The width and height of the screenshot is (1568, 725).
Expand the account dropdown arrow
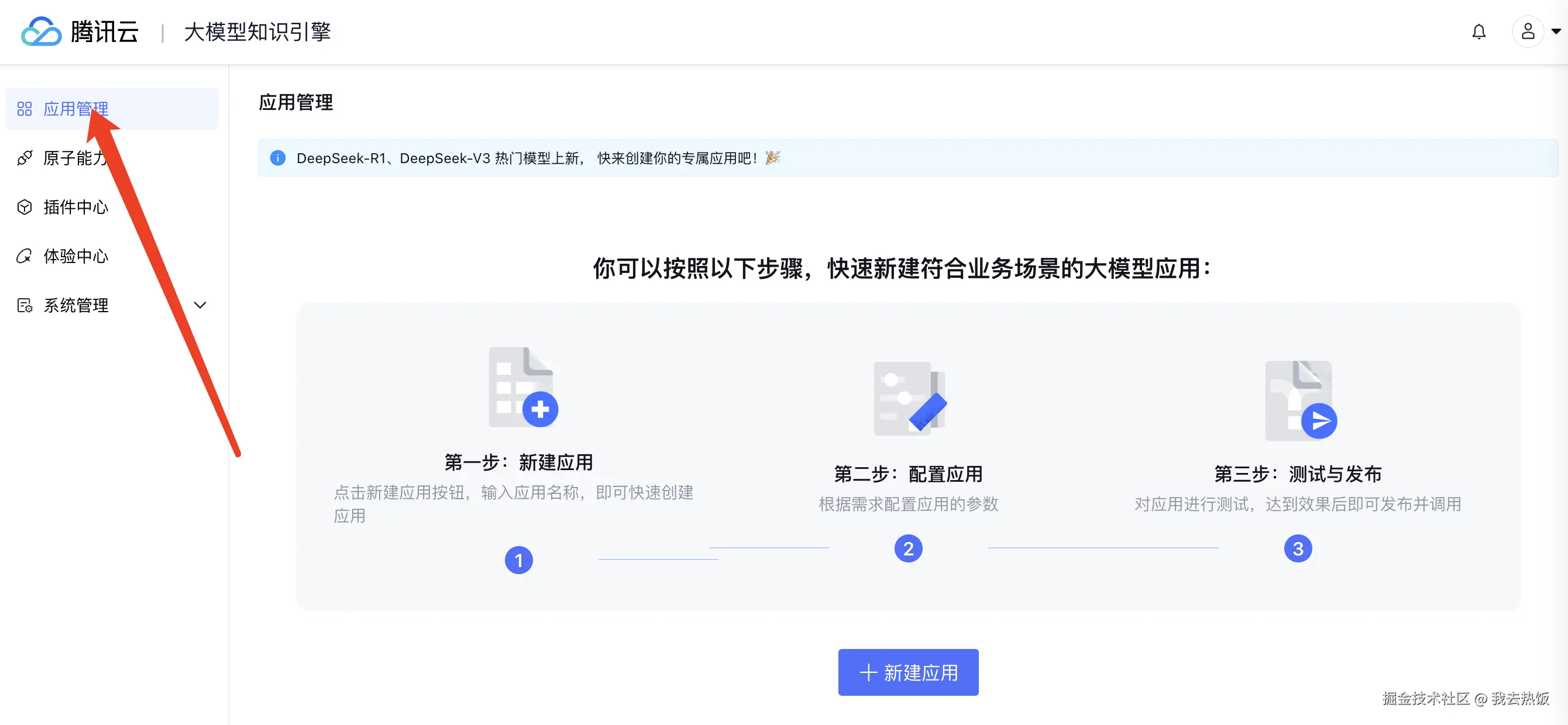pos(1556,32)
